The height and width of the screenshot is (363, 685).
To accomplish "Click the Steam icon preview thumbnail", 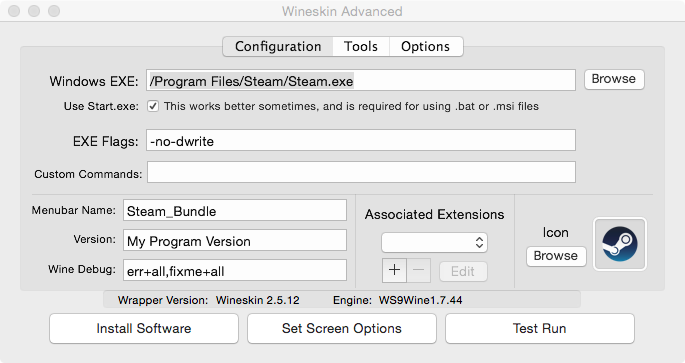I will pos(619,244).
